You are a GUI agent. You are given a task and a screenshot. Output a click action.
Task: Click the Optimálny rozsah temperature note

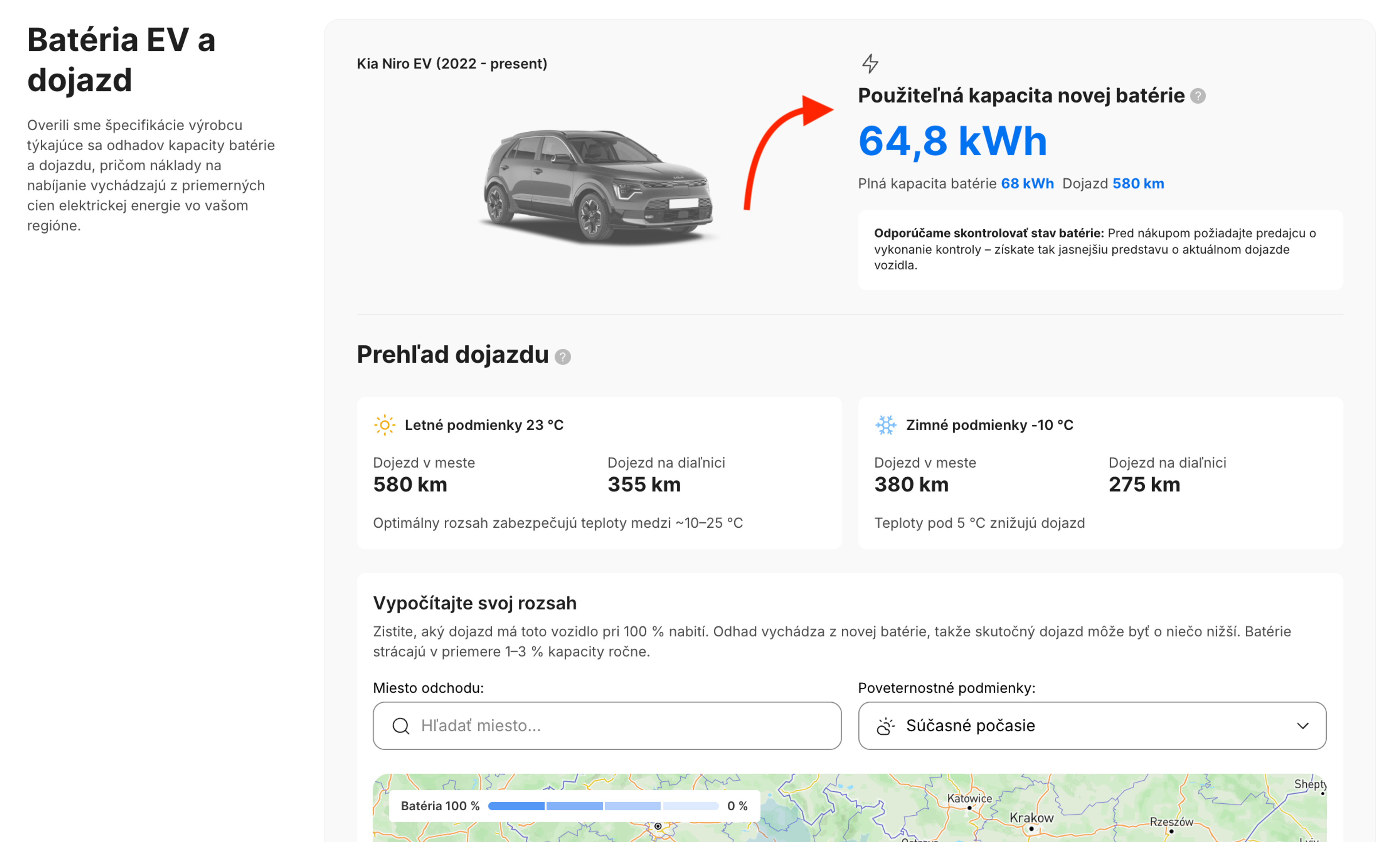[557, 523]
